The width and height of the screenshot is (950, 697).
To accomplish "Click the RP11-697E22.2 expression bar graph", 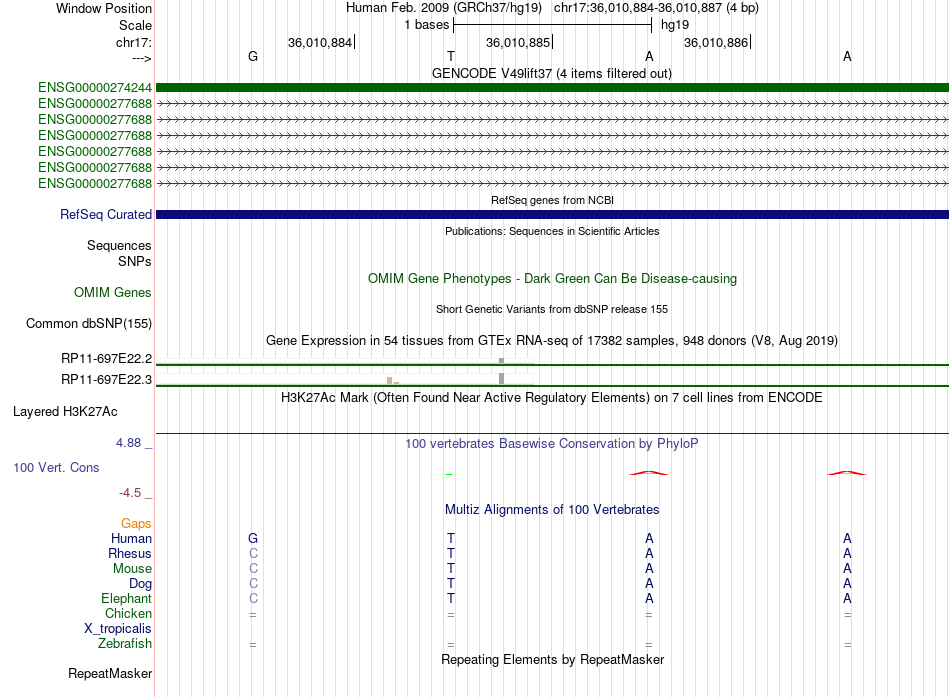I will tap(345, 361).
